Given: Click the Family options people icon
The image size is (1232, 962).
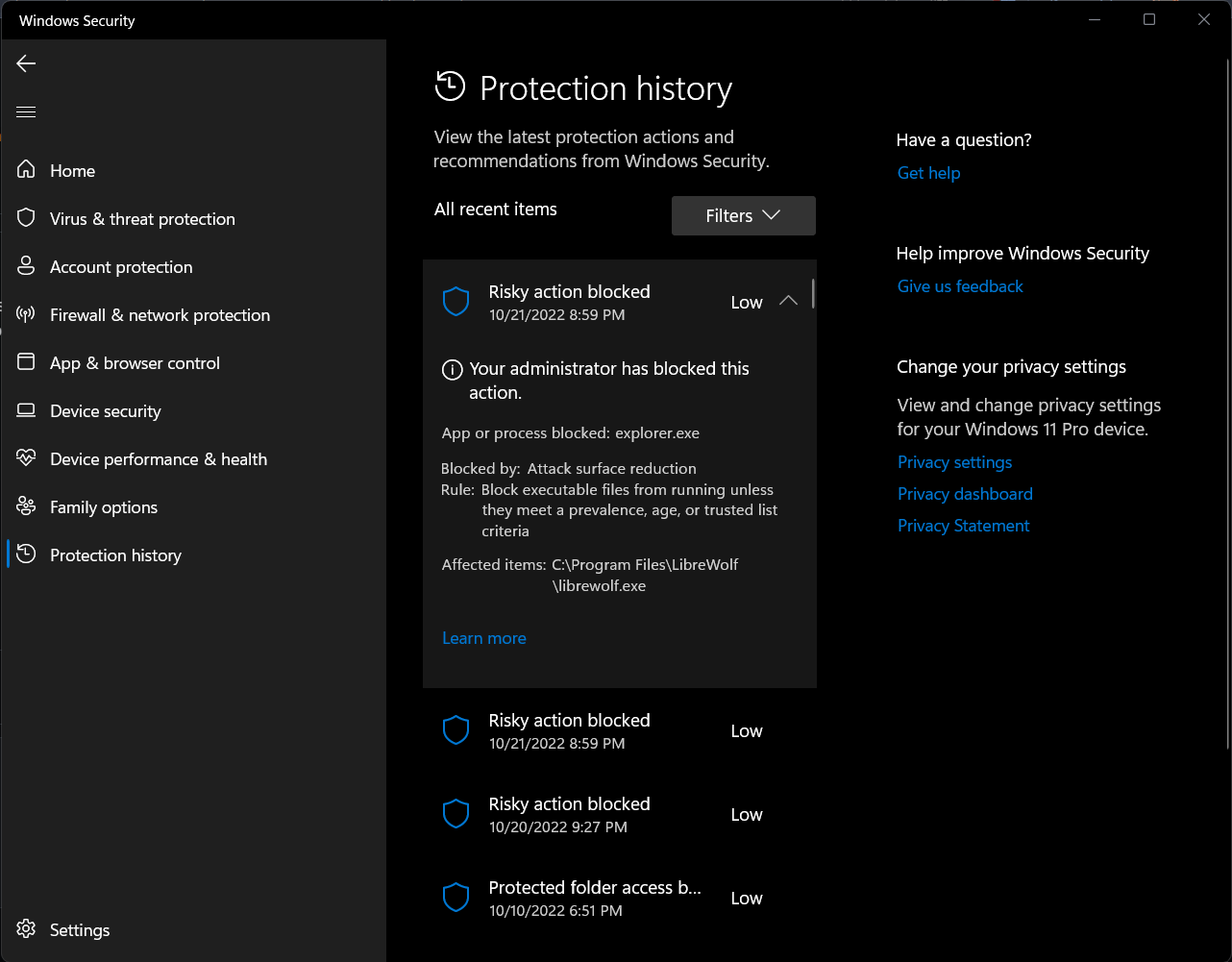Looking at the screenshot, I should point(26,506).
